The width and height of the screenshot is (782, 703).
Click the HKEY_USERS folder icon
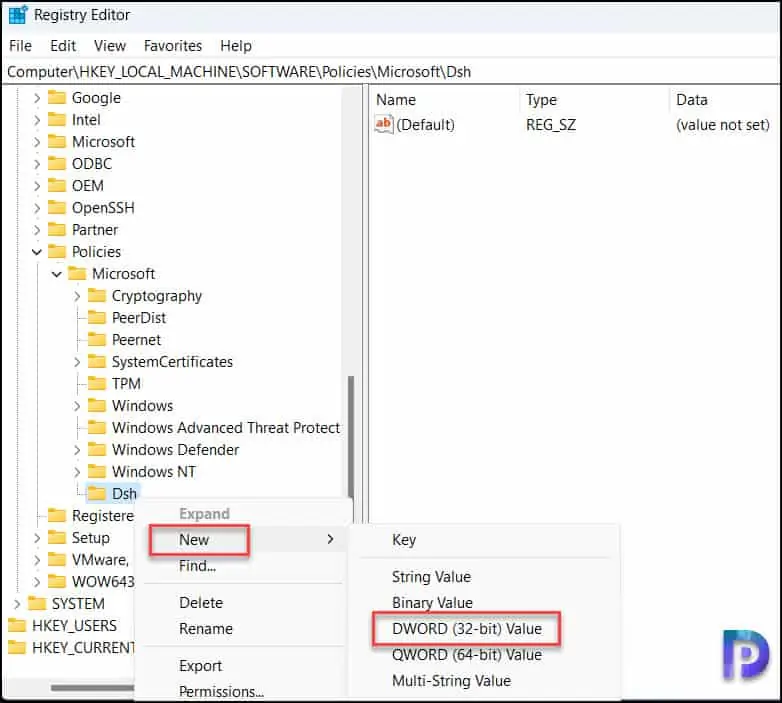pos(17,625)
